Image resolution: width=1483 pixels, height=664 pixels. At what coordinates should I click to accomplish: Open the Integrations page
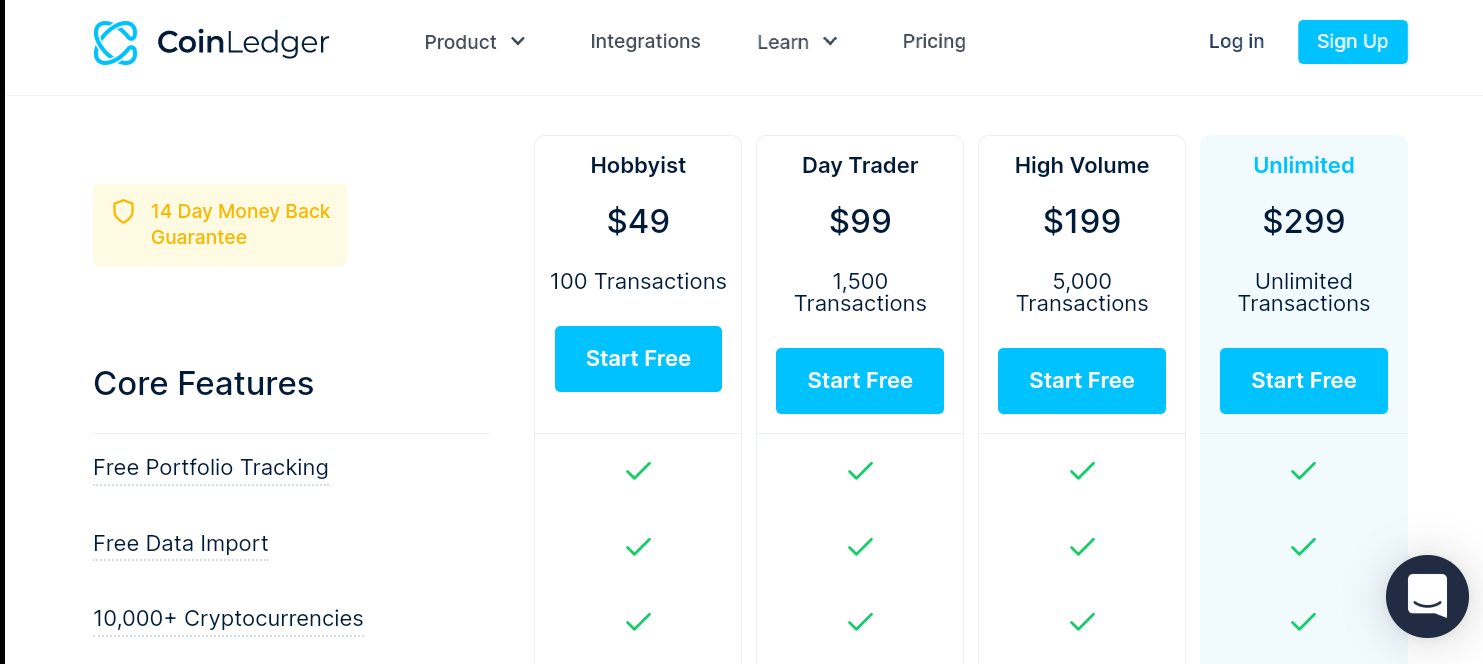(645, 42)
